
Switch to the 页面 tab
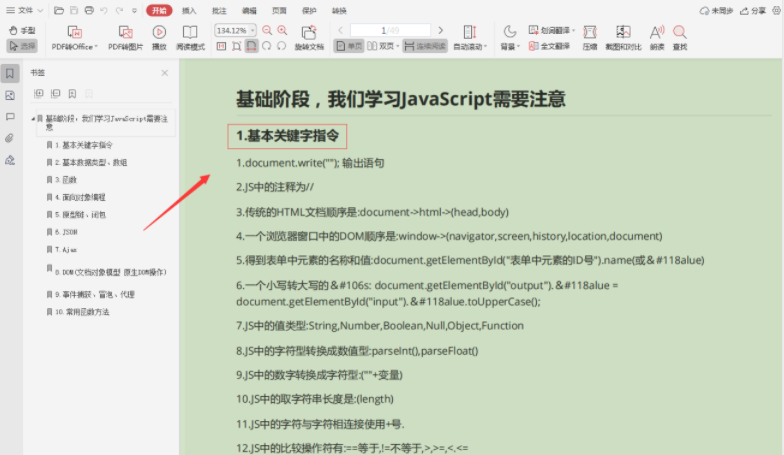[279, 10]
